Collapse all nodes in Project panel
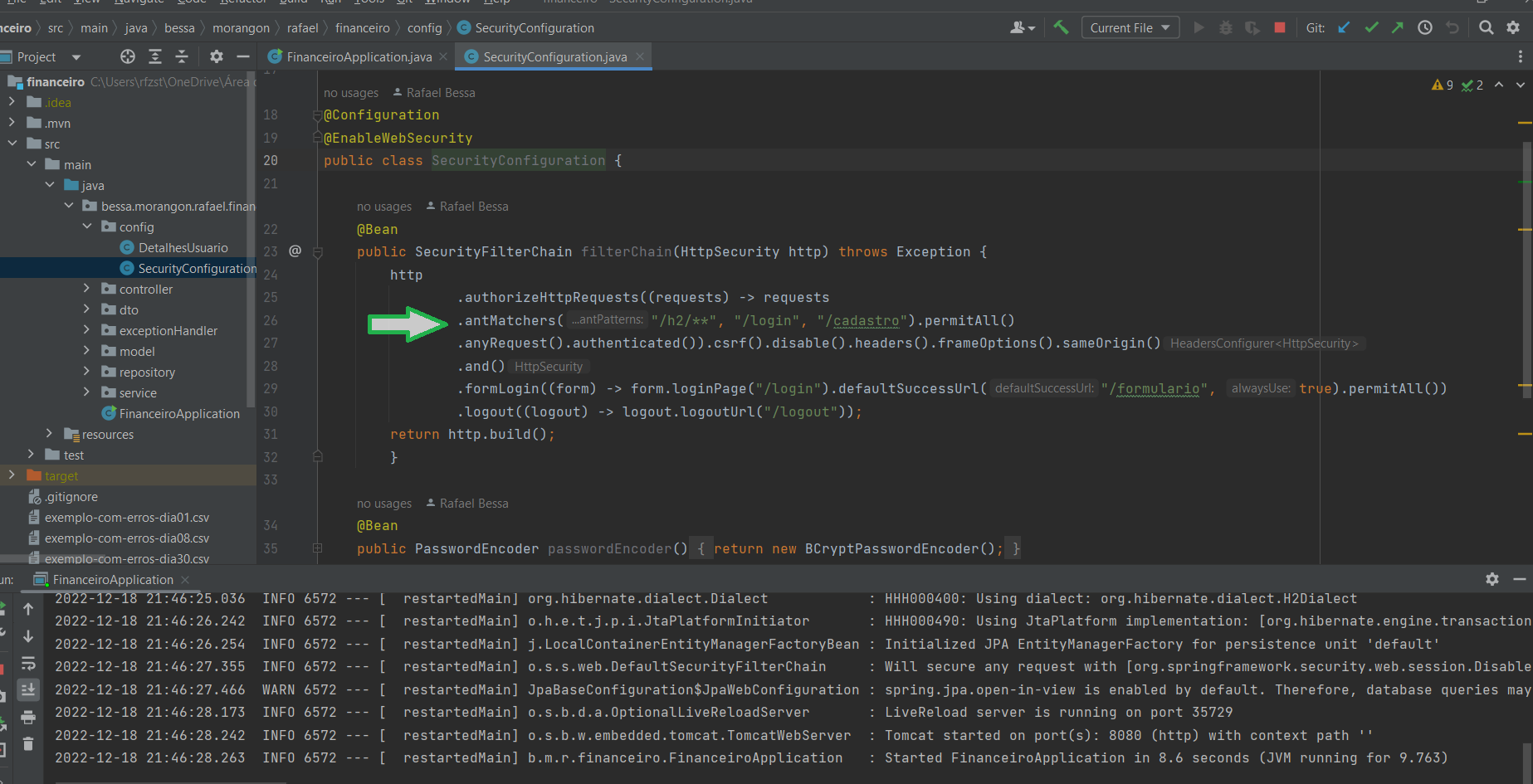 coord(182,56)
